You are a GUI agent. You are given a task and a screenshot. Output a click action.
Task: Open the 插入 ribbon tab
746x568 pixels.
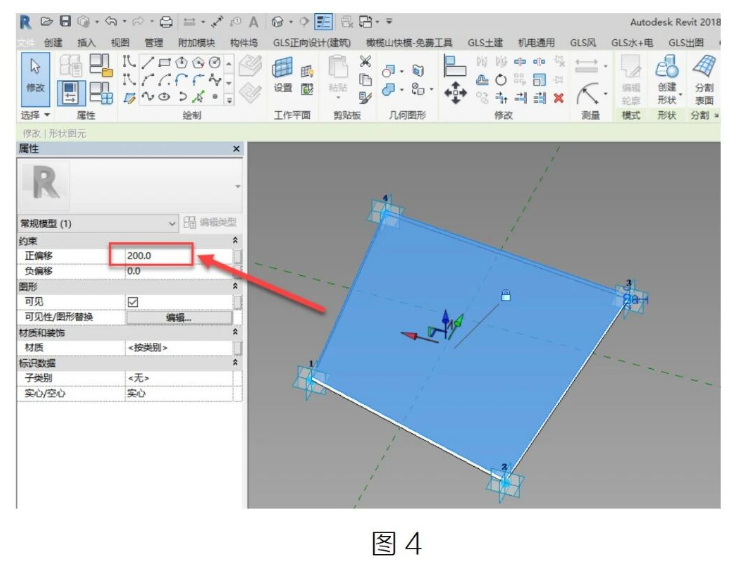87,43
